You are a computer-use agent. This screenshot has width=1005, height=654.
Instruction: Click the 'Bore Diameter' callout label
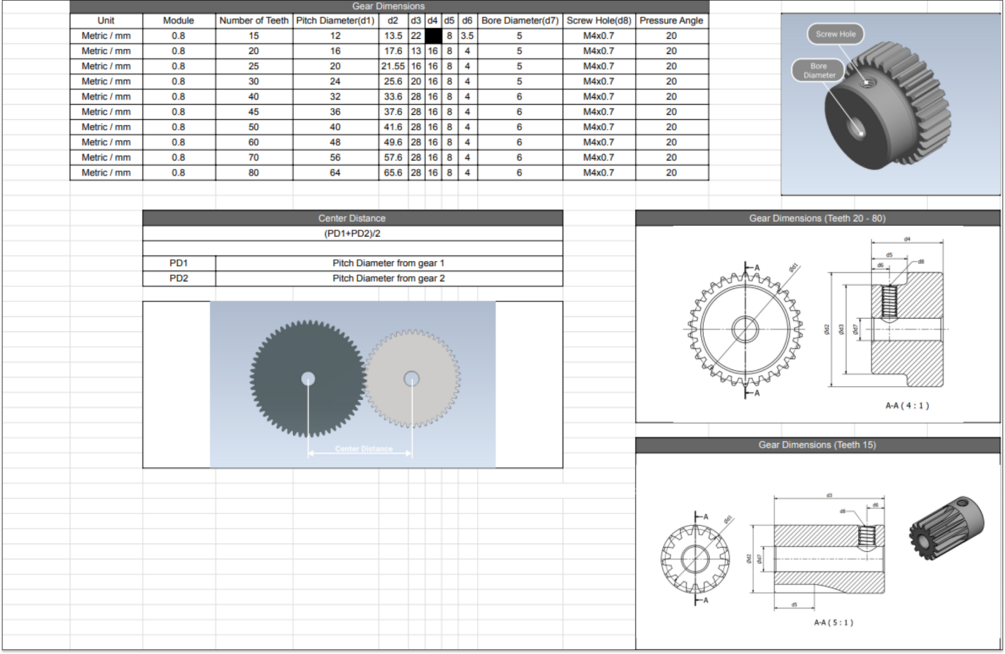point(818,71)
